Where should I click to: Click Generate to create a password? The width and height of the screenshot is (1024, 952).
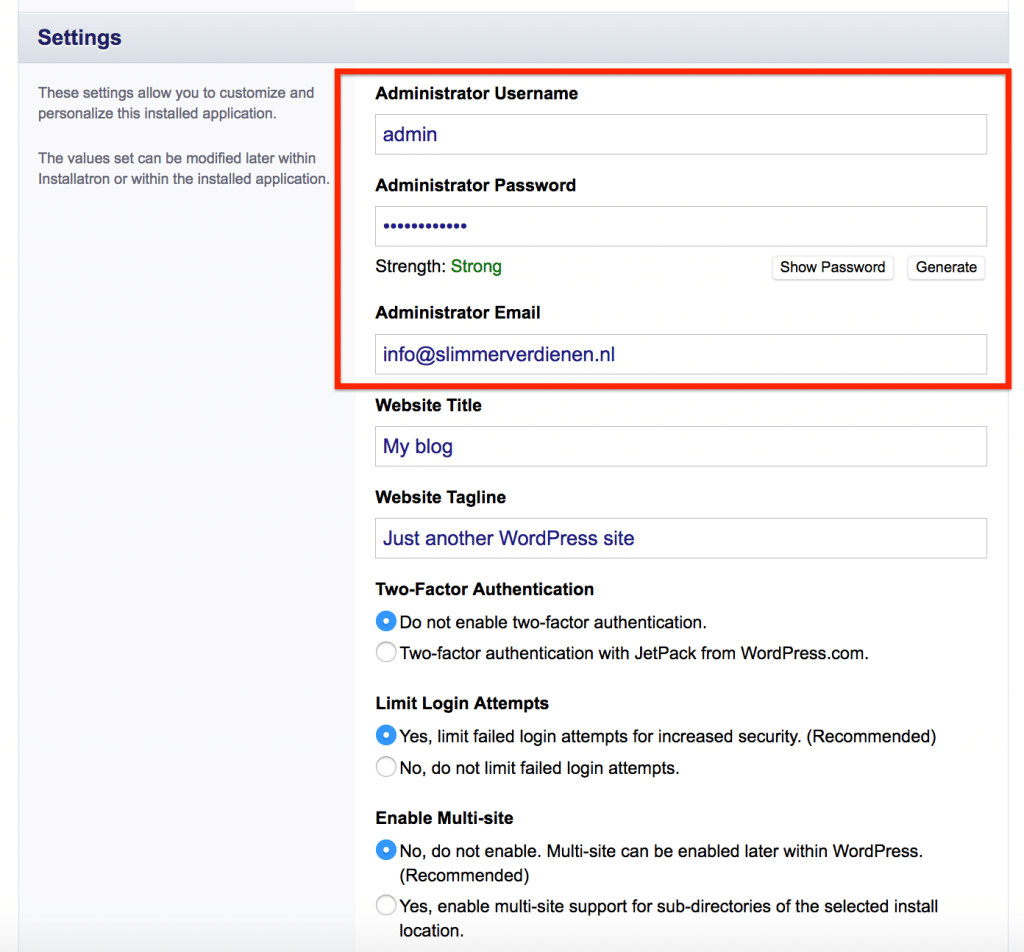coord(945,267)
